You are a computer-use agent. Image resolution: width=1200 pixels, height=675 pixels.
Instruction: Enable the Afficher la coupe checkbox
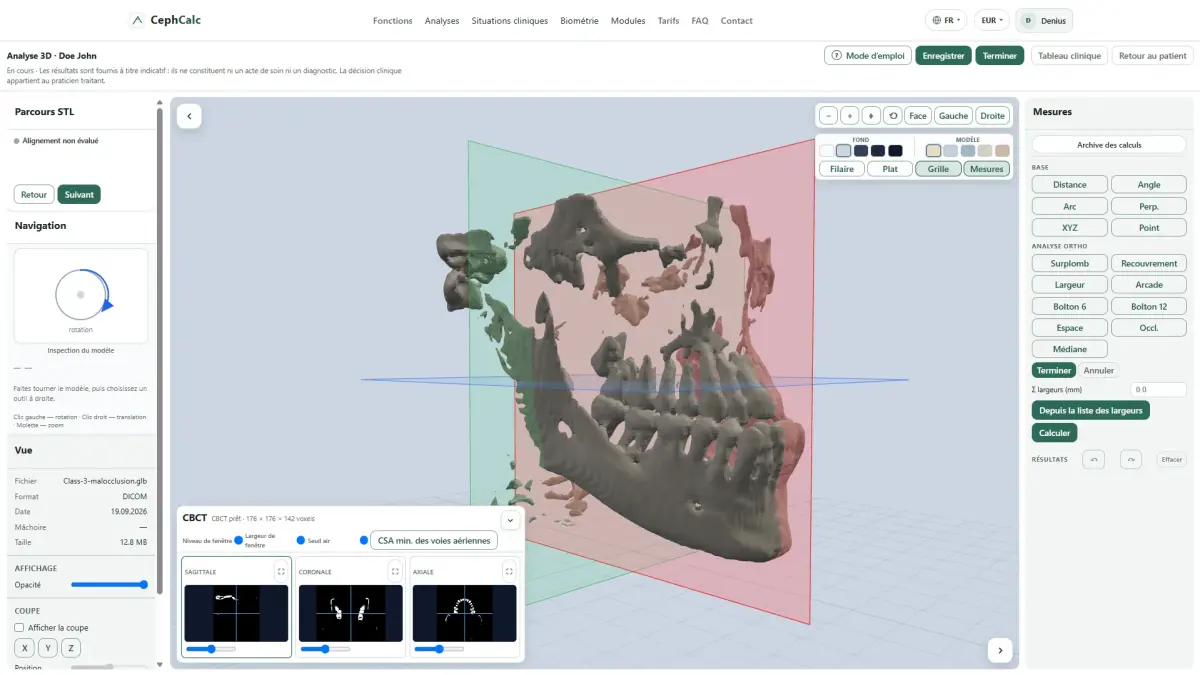[x=19, y=628]
